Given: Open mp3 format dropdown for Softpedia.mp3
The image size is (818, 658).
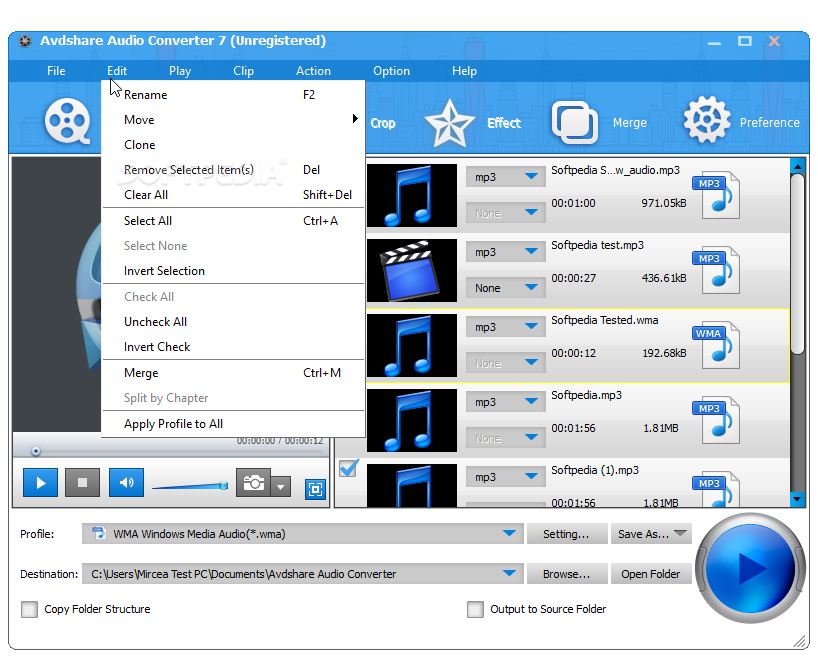Looking at the screenshot, I should point(506,402).
